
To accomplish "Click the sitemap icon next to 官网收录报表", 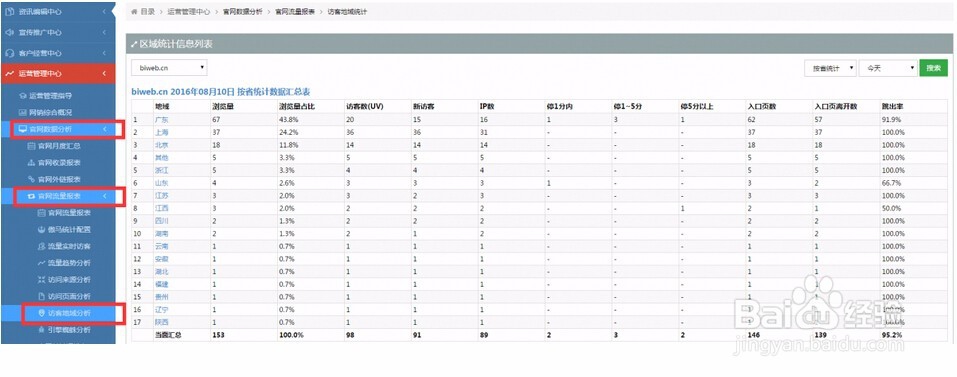I will coord(31,163).
